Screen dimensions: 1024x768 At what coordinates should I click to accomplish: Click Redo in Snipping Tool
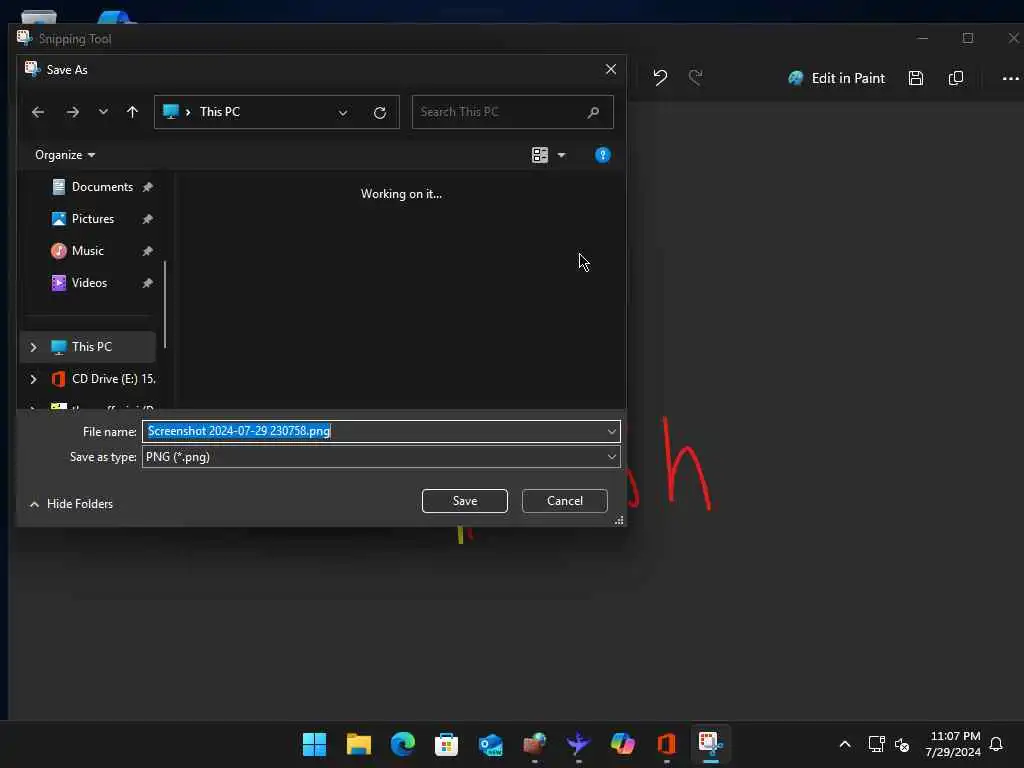(x=696, y=78)
